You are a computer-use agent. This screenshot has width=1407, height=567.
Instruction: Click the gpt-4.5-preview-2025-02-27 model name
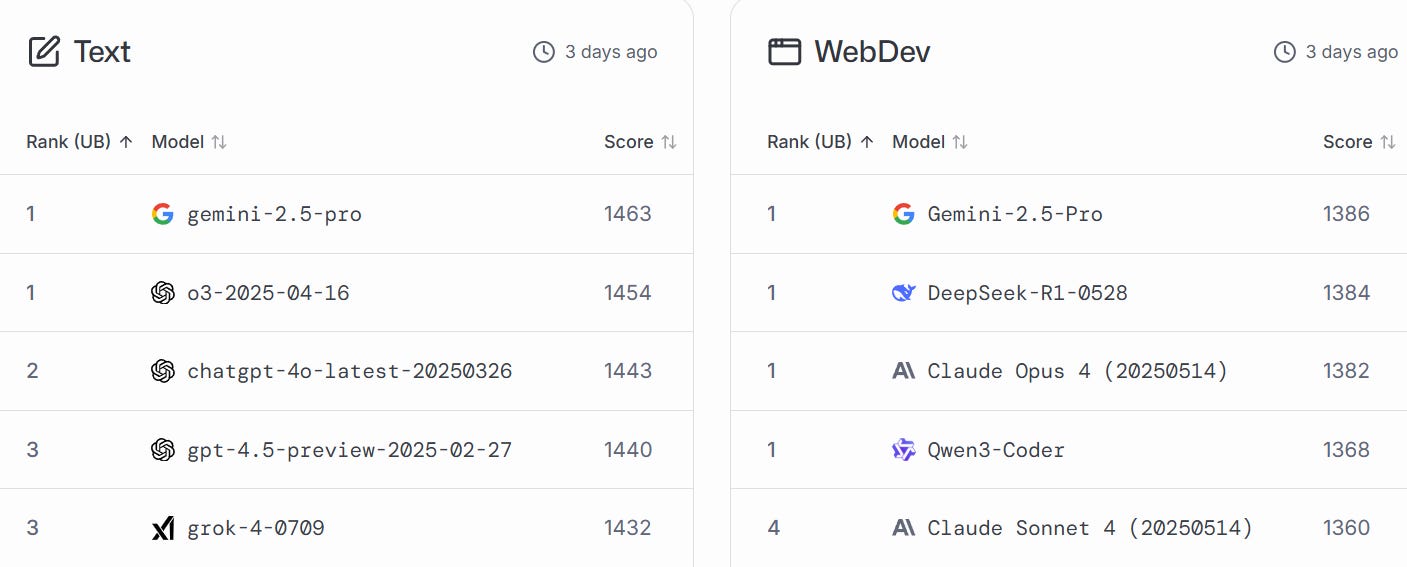pos(349,450)
